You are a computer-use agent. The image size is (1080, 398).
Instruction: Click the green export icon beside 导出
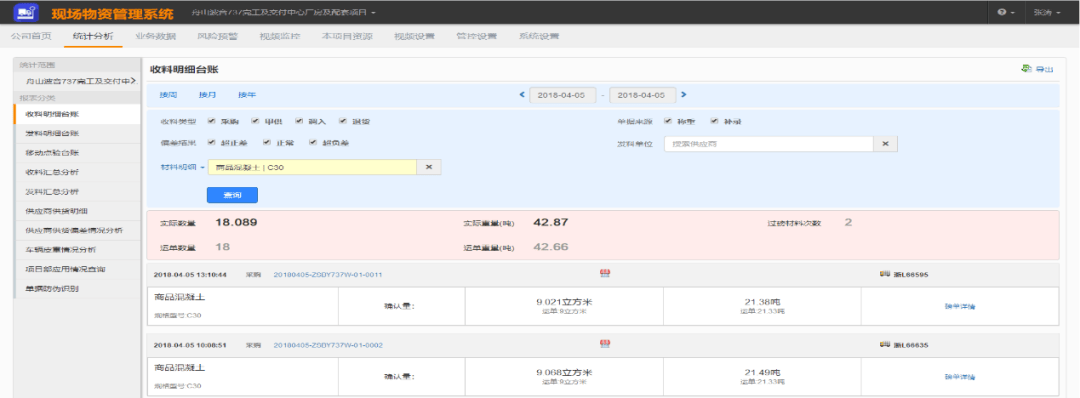(x=1026, y=68)
